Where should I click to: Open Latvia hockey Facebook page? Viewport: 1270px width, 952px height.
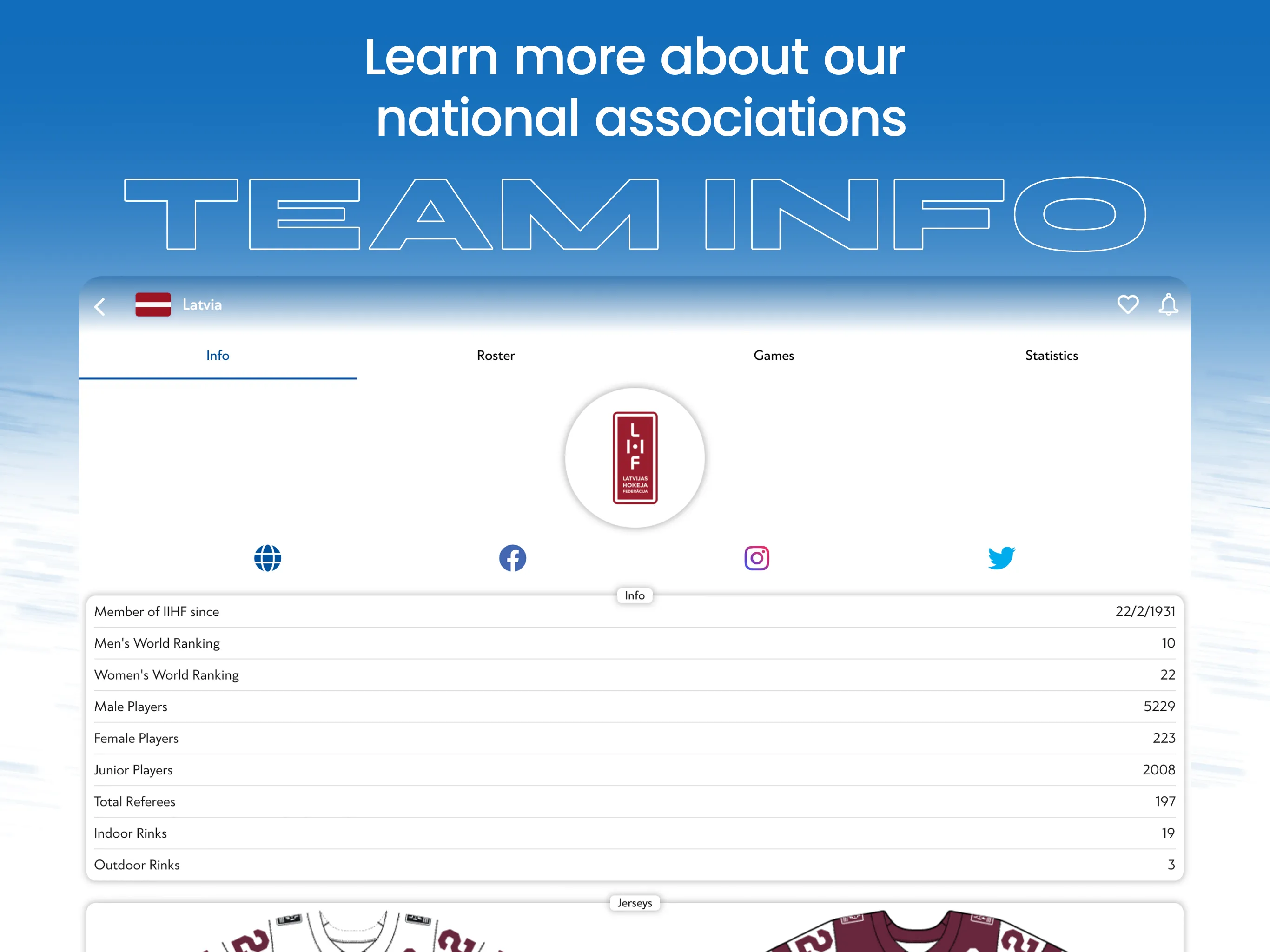(513, 558)
